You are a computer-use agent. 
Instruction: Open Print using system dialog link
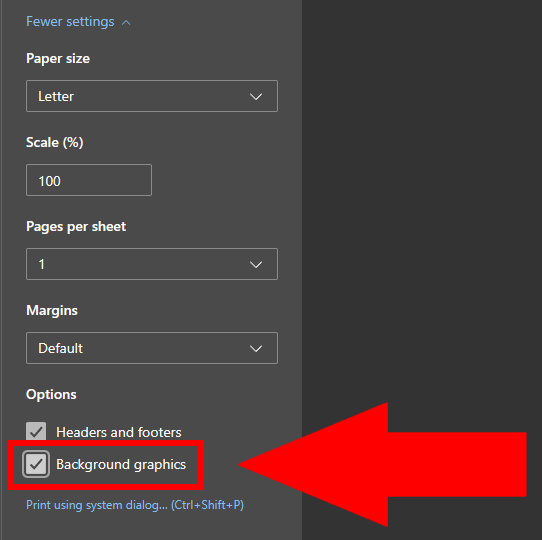[135, 505]
